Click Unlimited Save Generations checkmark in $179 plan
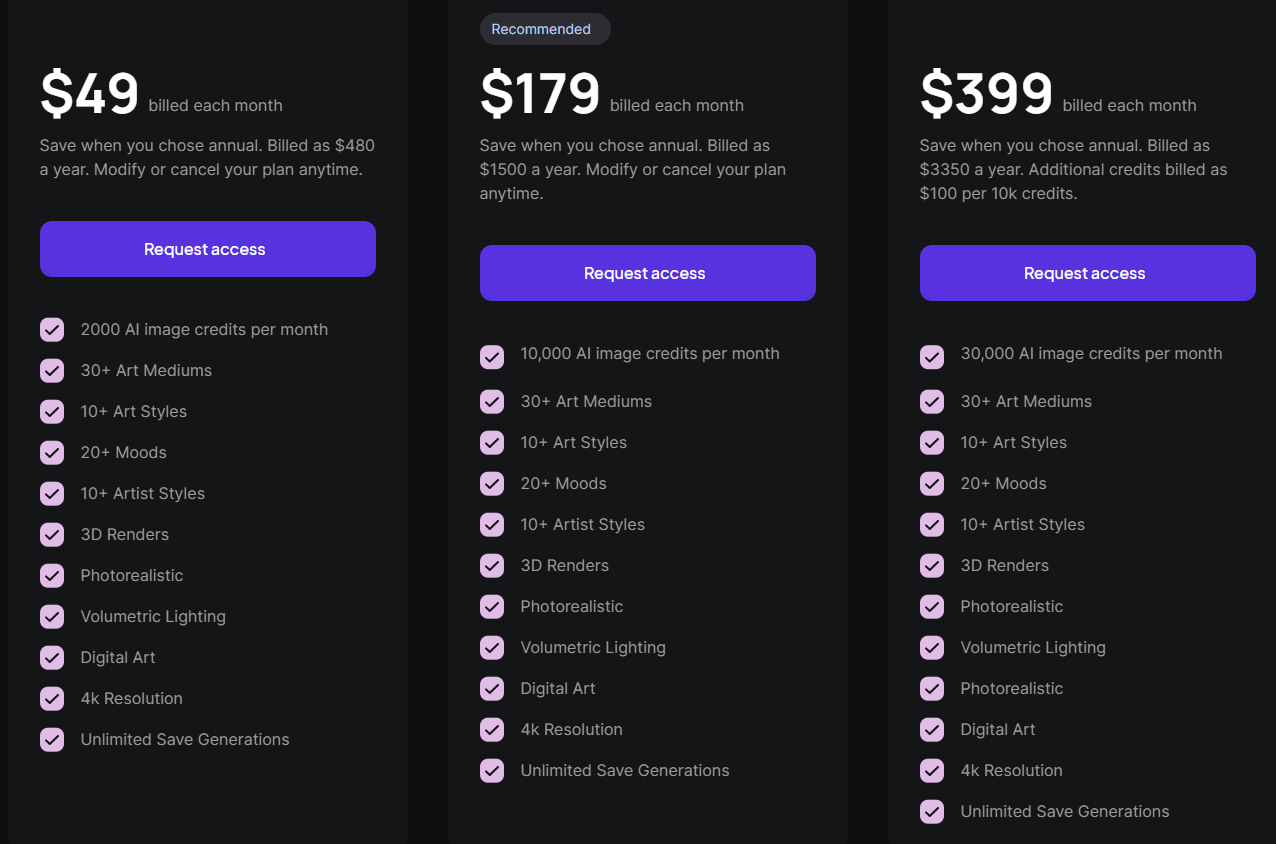This screenshot has height=844, width=1276. pos(492,771)
